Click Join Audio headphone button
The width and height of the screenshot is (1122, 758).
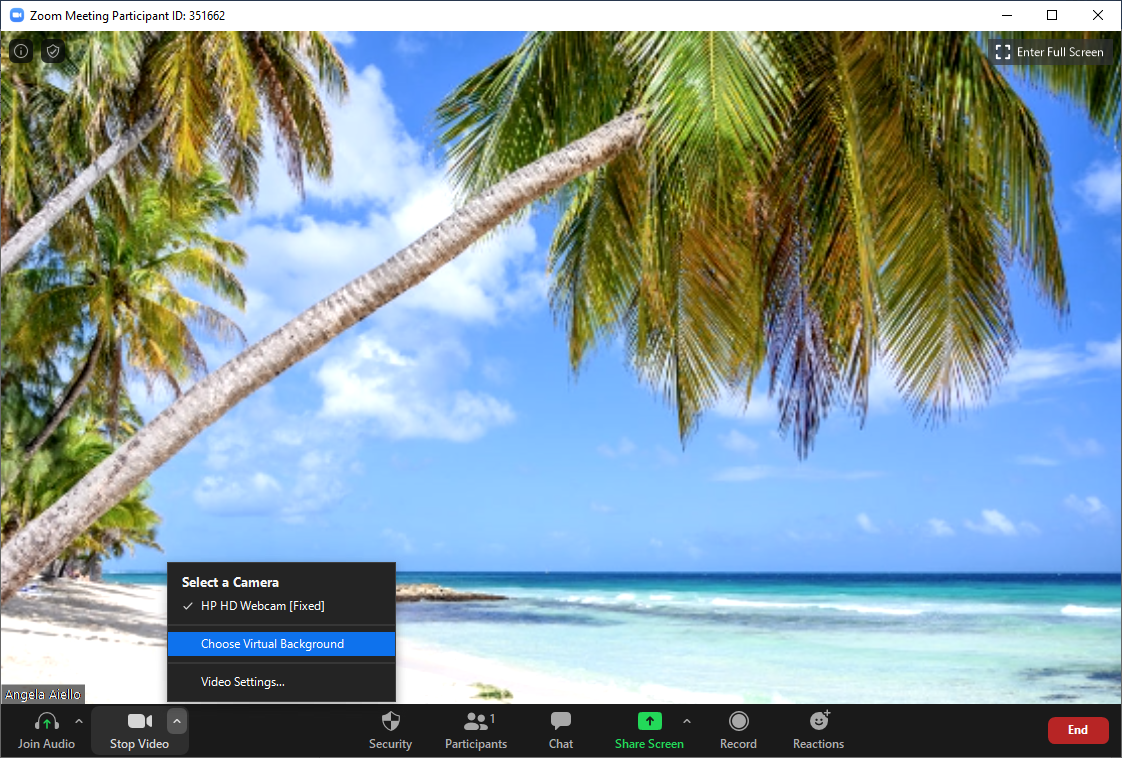pyautogui.click(x=46, y=731)
